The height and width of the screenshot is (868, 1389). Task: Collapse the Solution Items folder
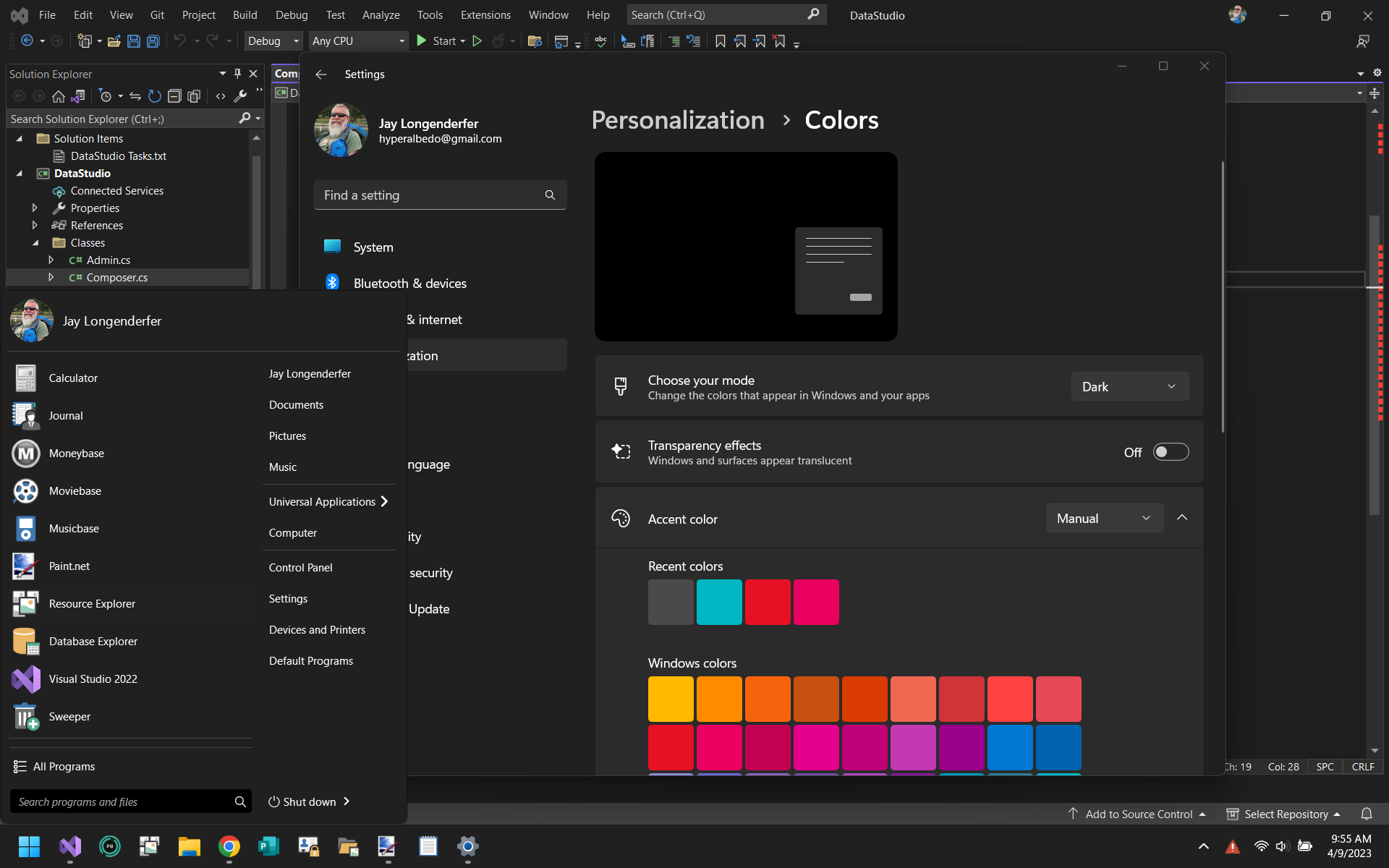[20, 138]
